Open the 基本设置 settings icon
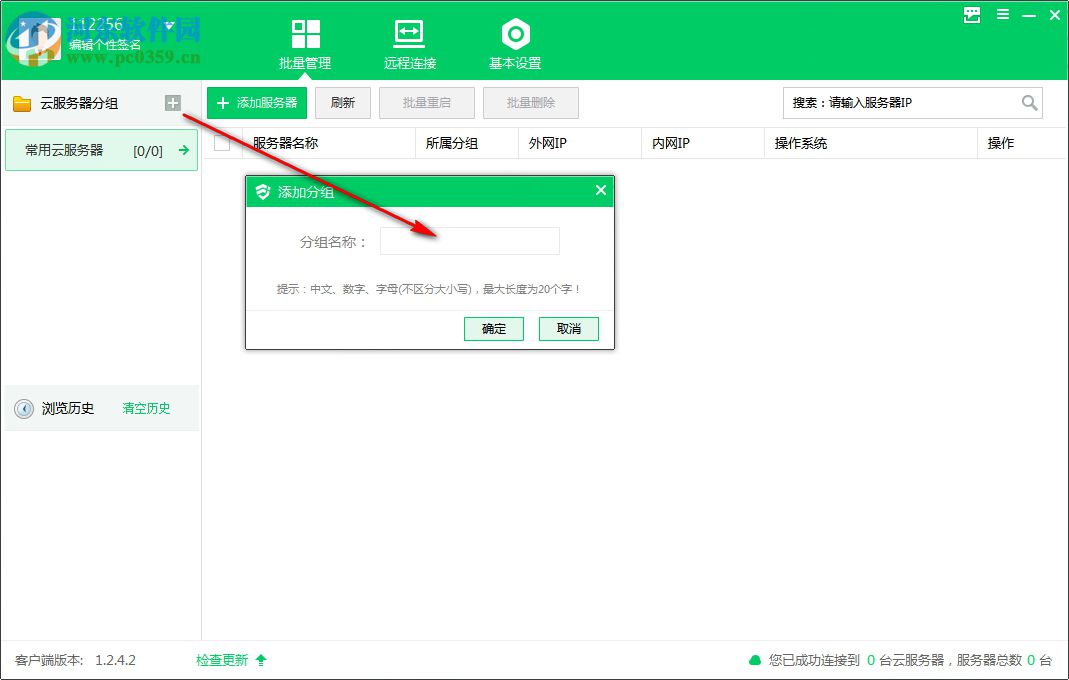The width and height of the screenshot is (1069, 680). click(x=515, y=33)
